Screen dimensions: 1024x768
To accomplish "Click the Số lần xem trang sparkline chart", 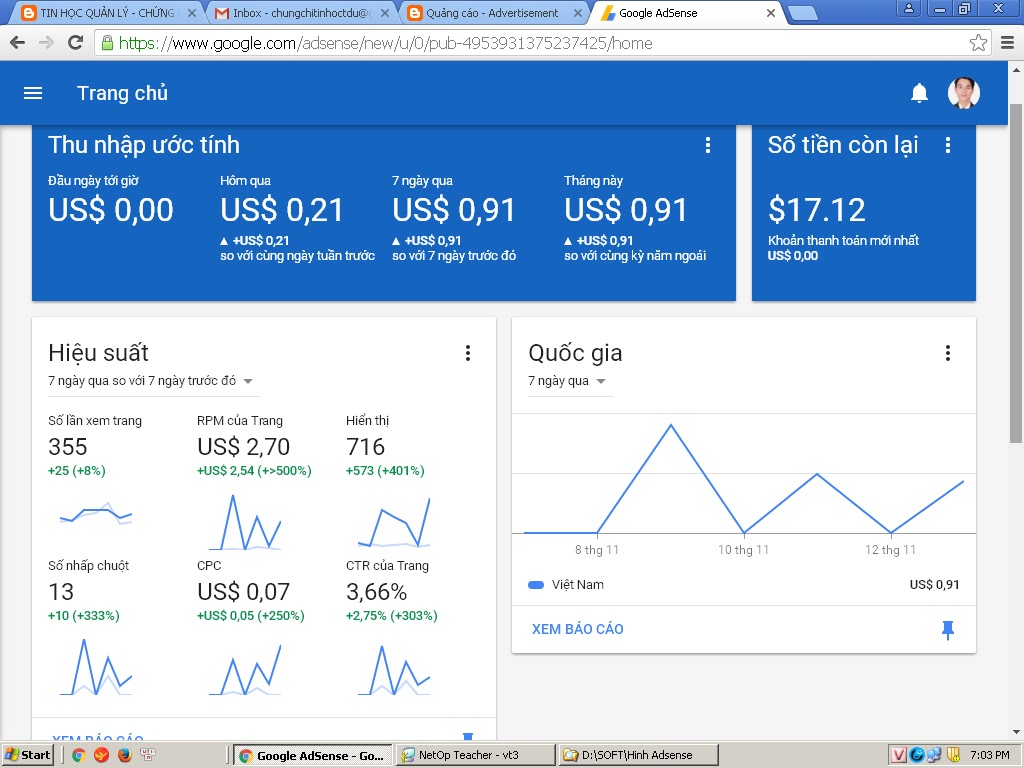I will tap(96, 514).
